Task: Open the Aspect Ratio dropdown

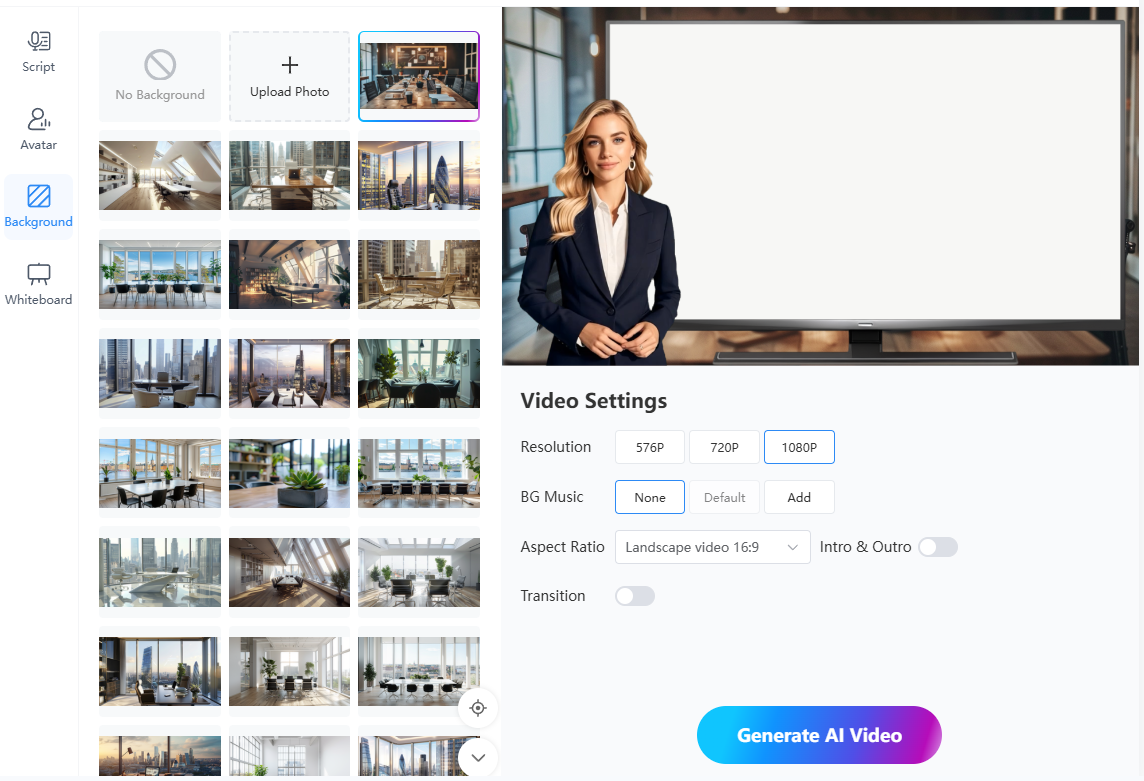Action: [712, 547]
